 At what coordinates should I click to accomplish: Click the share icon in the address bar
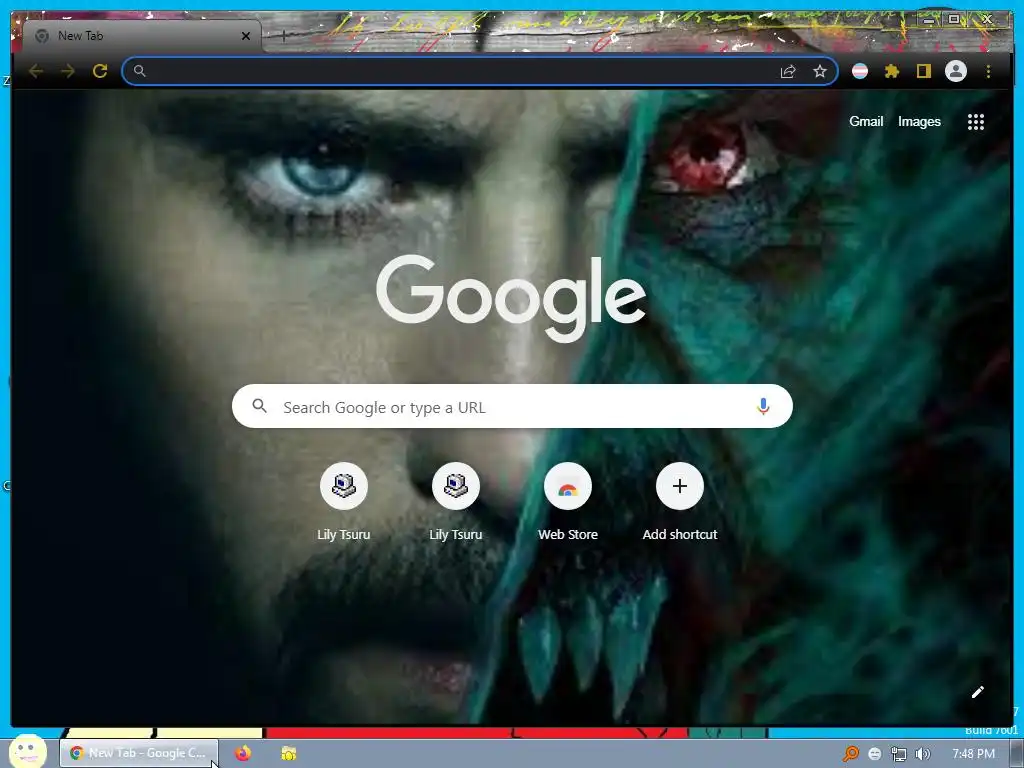788,71
